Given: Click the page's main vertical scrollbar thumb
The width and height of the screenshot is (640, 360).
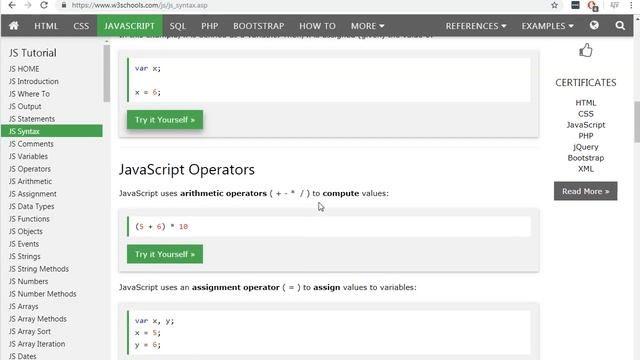Looking at the screenshot, I should click(x=637, y=122).
